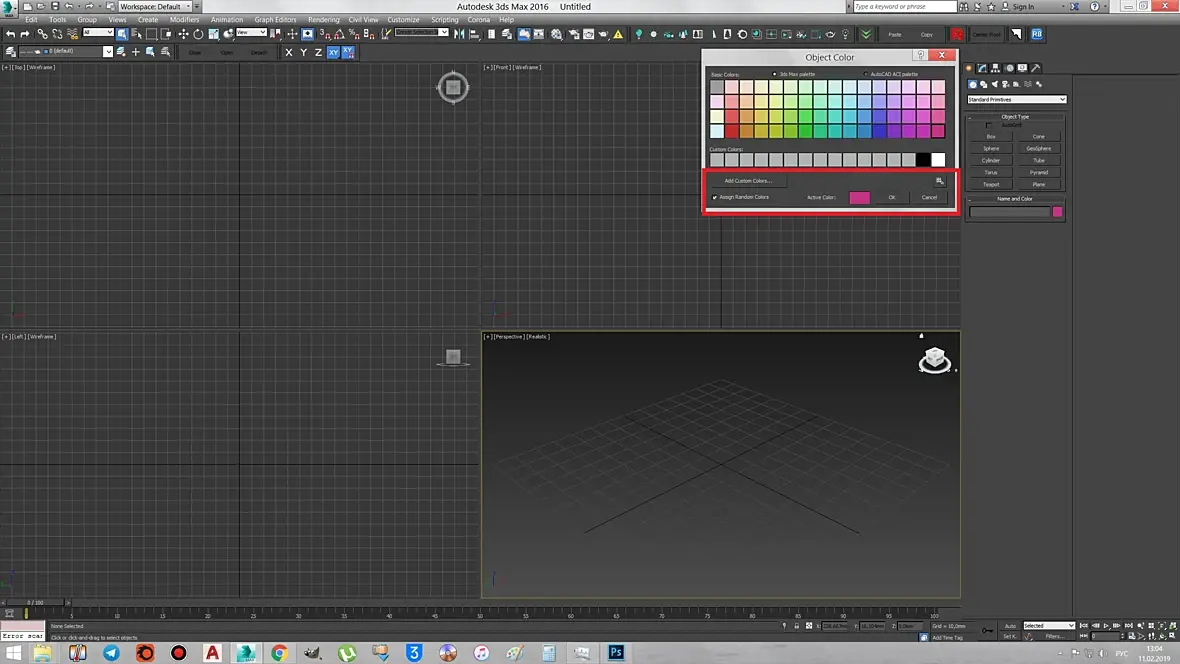Restrict to the XY plane axis constraint
Viewport: 1180px width, 664px height.
click(x=334, y=52)
